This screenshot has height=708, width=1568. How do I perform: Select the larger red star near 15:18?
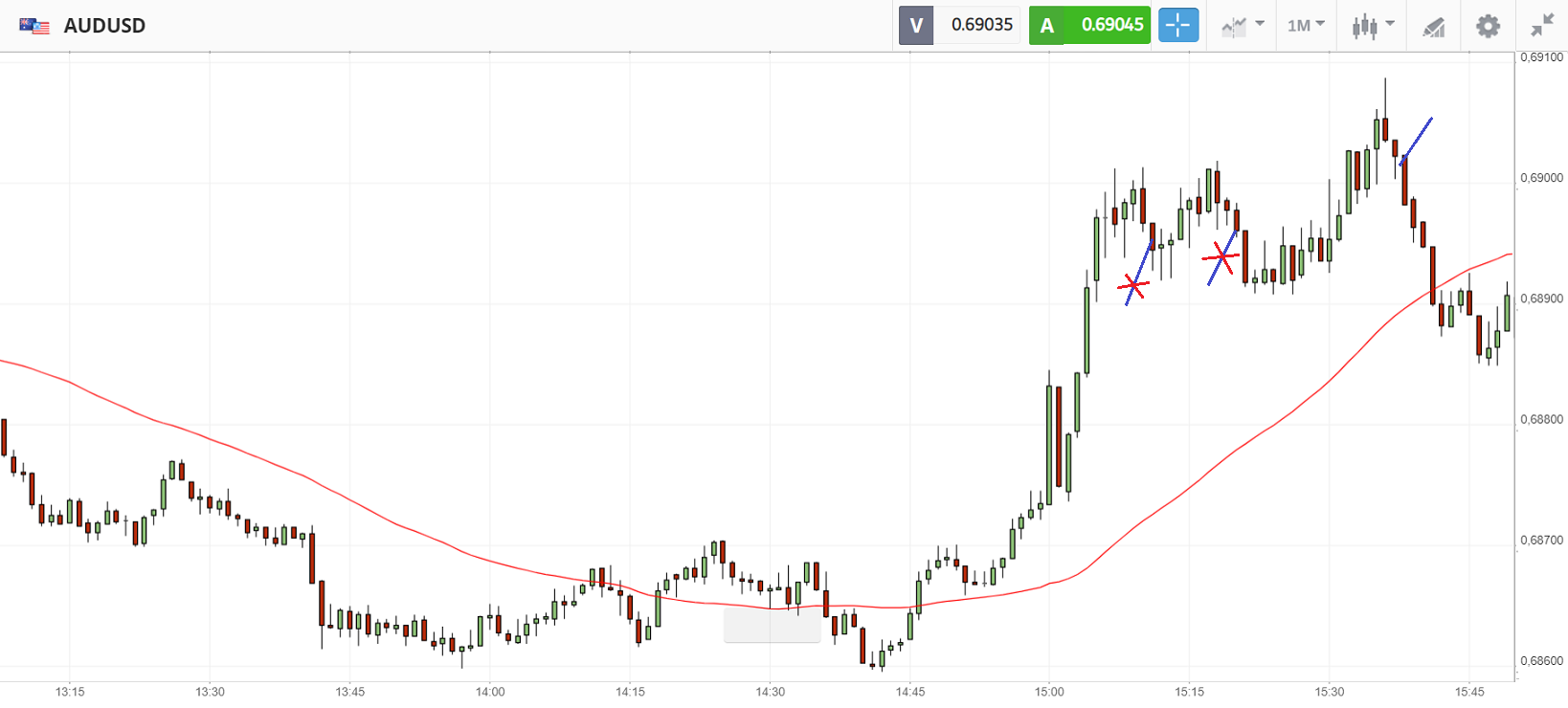1221,256
